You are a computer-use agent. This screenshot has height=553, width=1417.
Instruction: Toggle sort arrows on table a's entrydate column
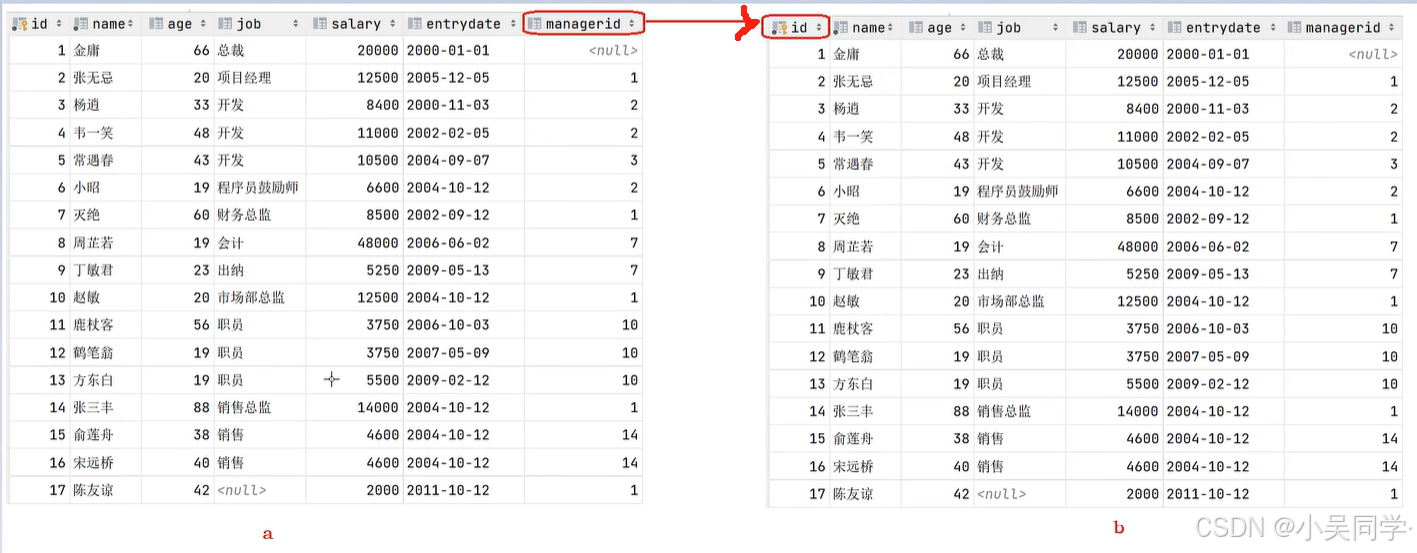click(512, 24)
